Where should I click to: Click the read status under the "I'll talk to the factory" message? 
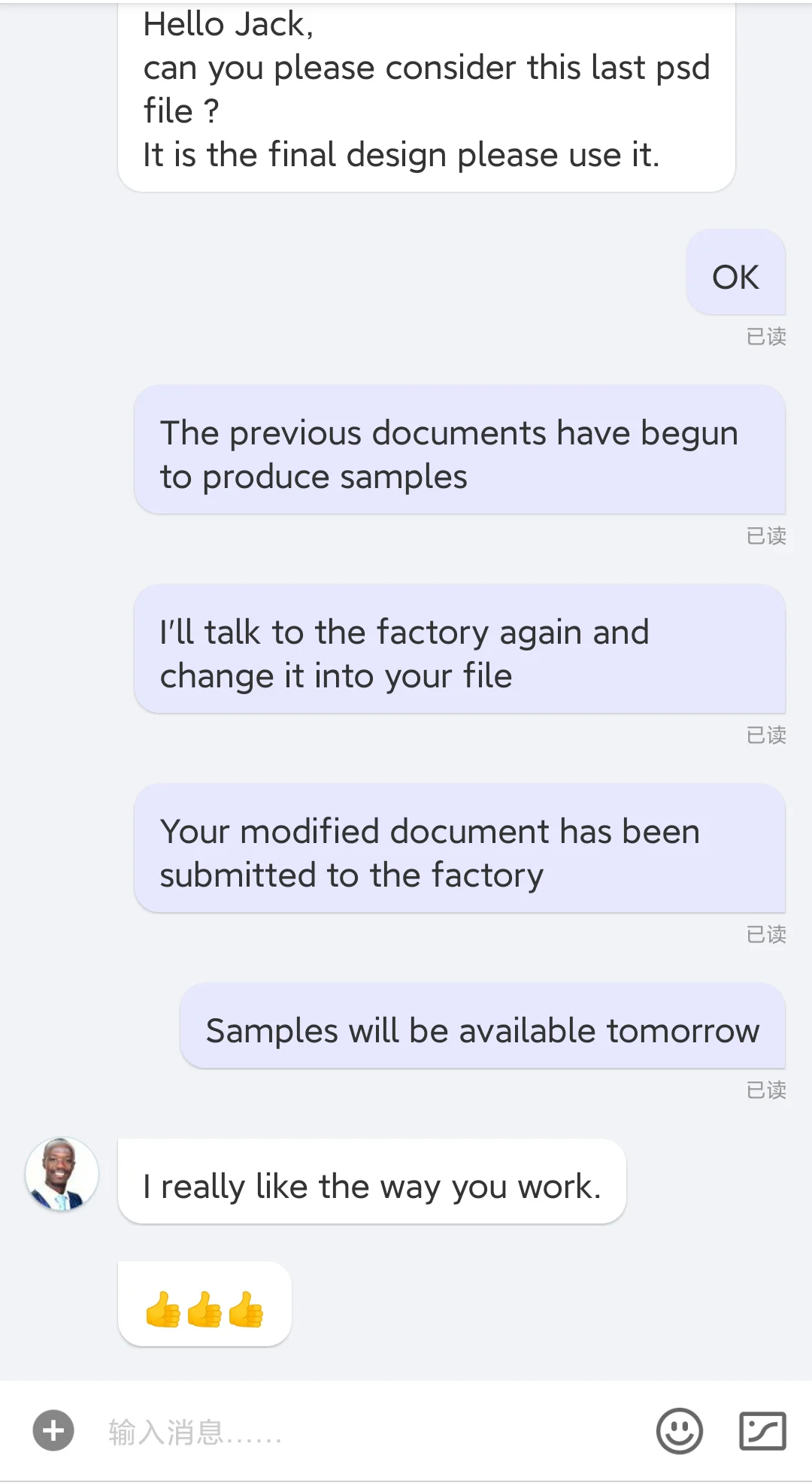[x=766, y=735]
